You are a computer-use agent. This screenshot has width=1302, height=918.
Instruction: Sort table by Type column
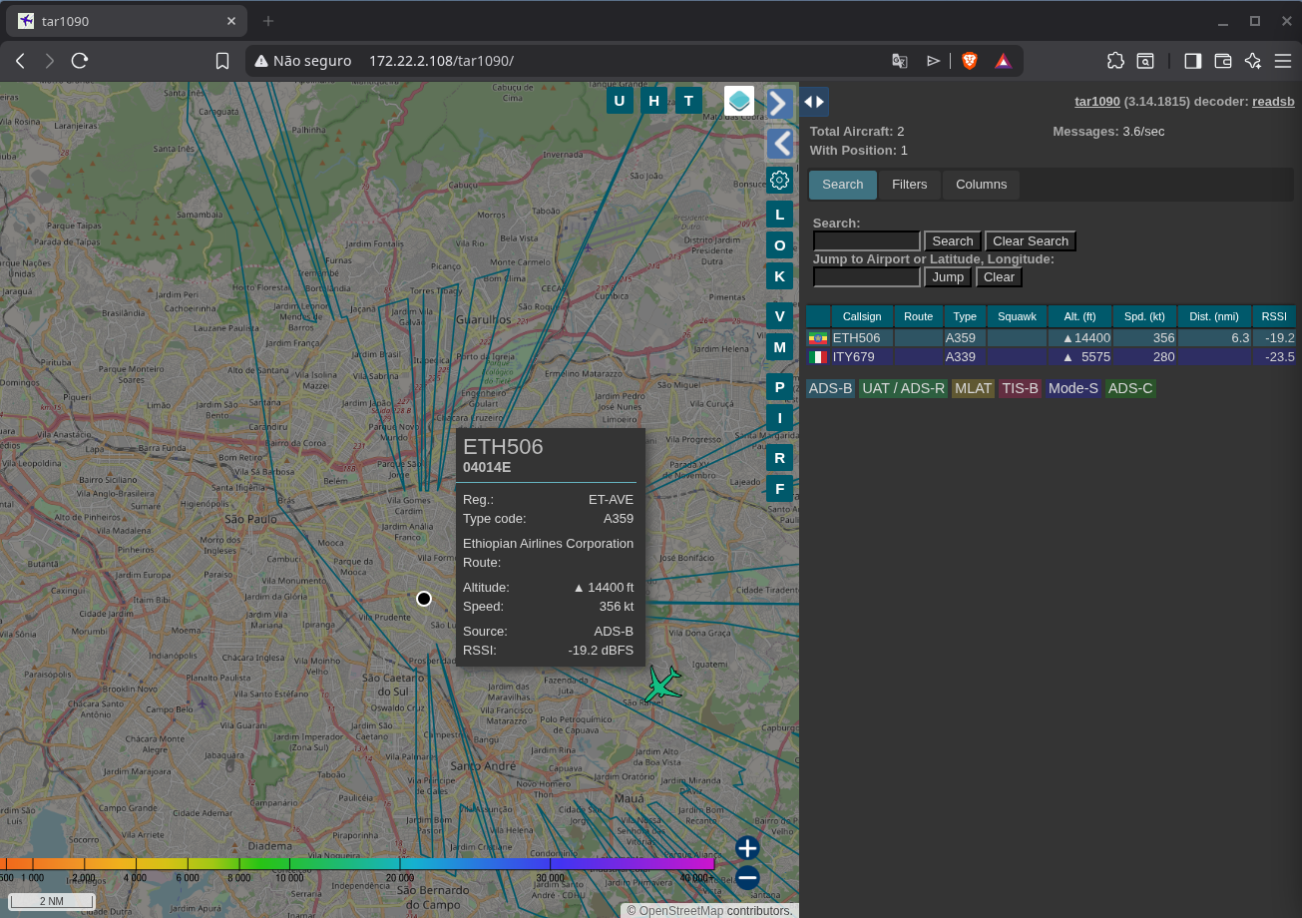965,317
